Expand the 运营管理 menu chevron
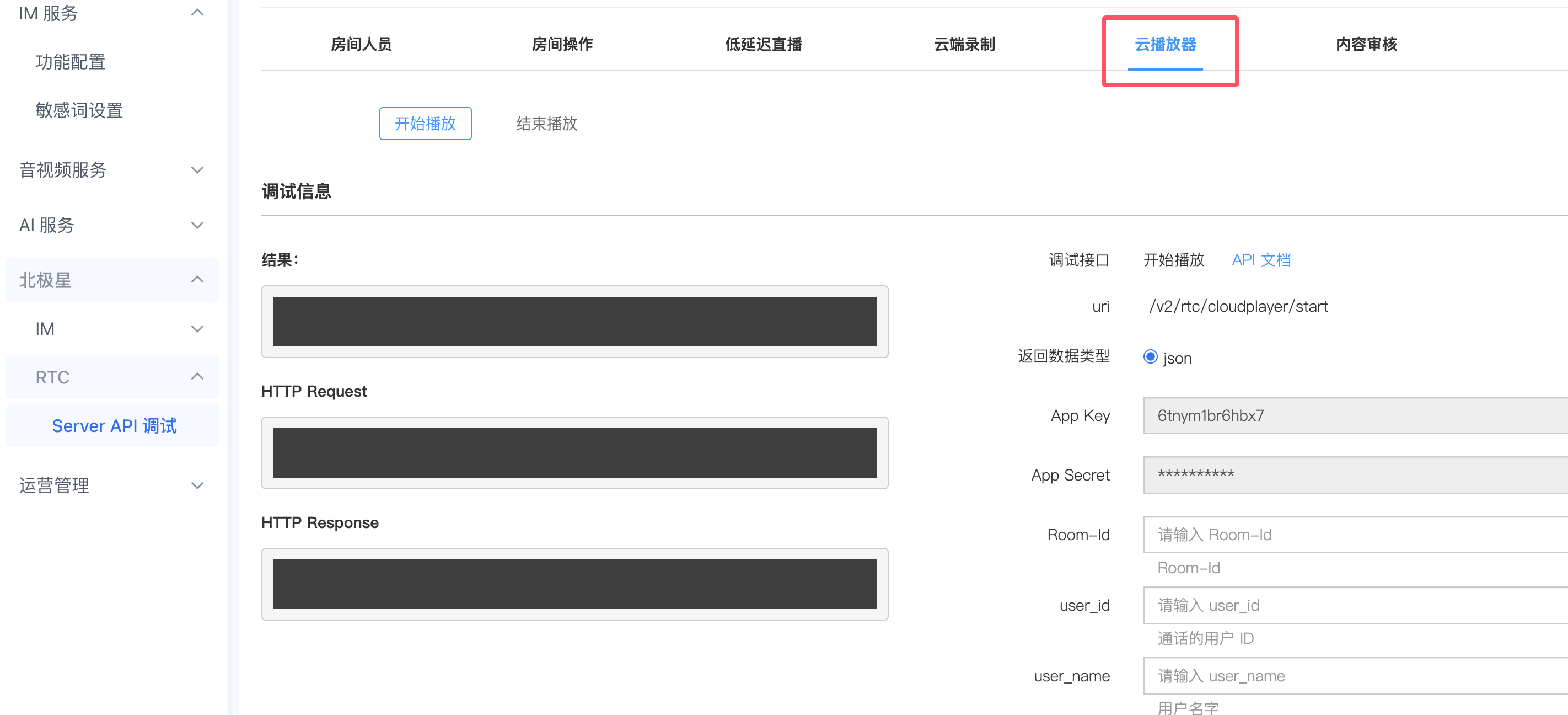1568x715 pixels. 197,485
